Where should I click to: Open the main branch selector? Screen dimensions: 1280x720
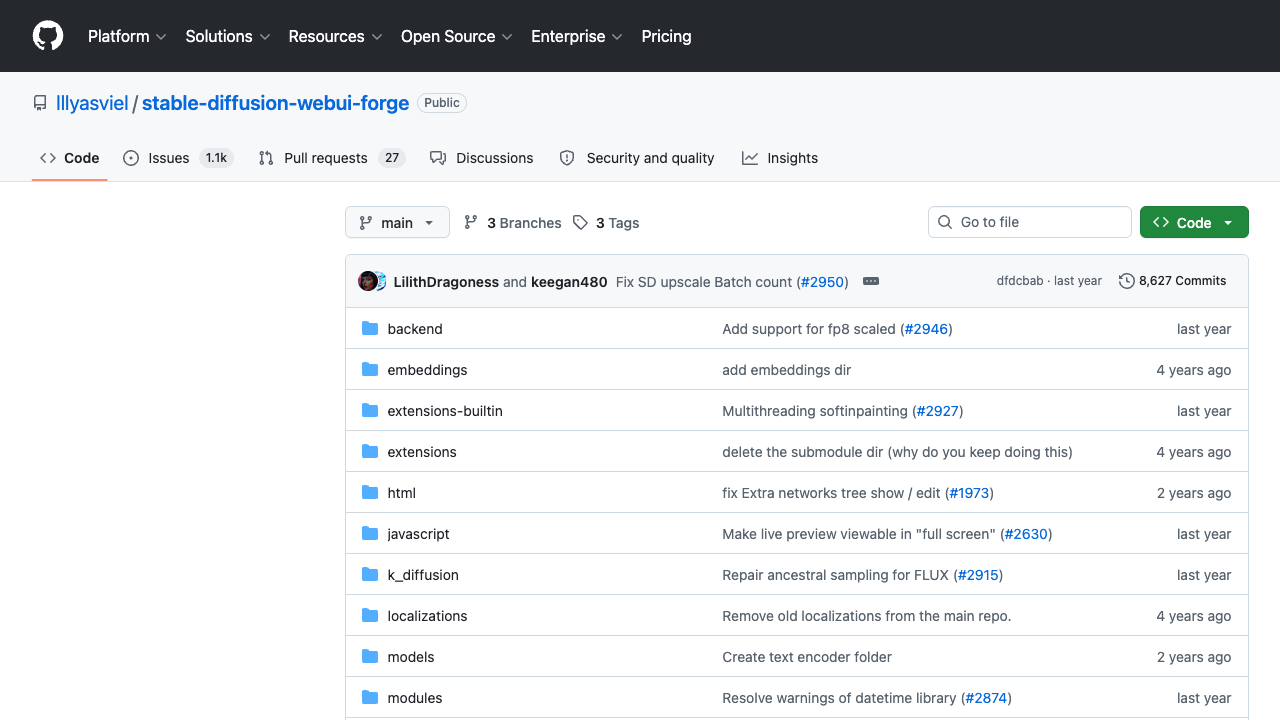coord(397,222)
